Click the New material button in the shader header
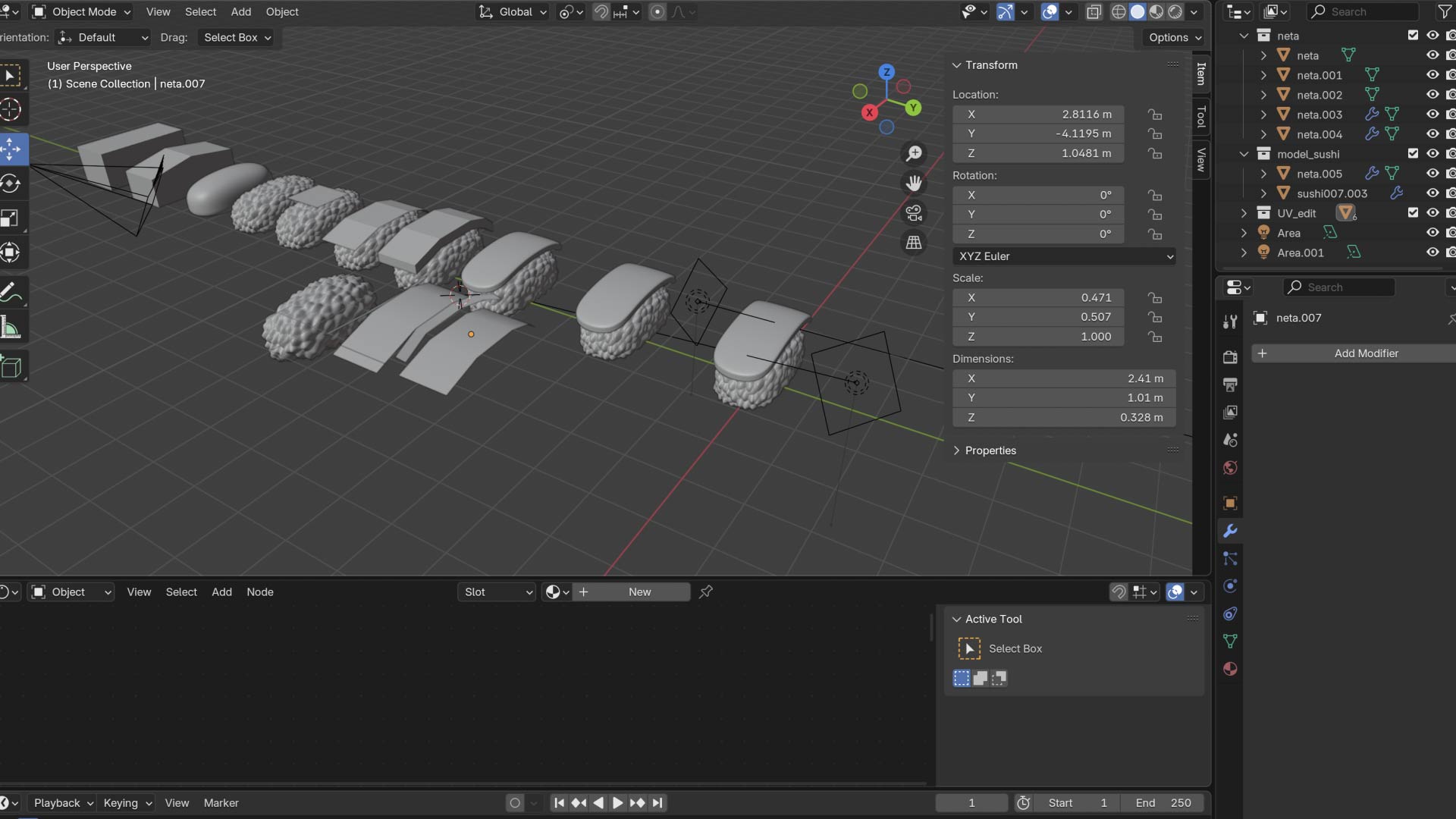 tap(639, 591)
